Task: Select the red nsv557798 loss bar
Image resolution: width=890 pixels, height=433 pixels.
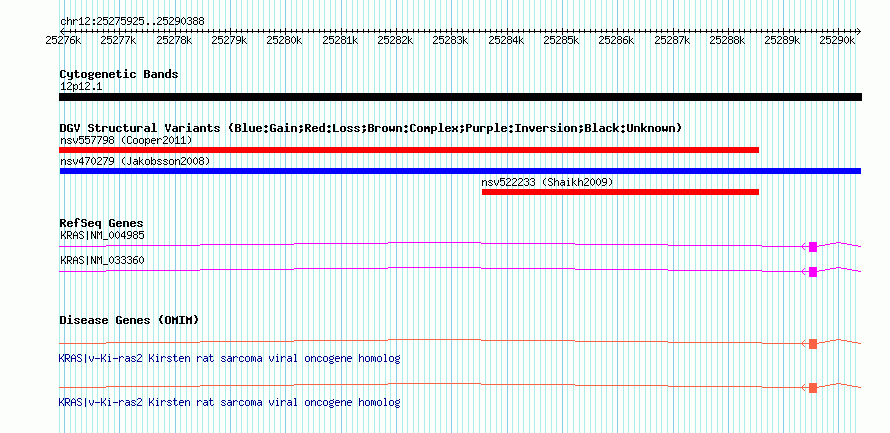Action: coord(409,150)
